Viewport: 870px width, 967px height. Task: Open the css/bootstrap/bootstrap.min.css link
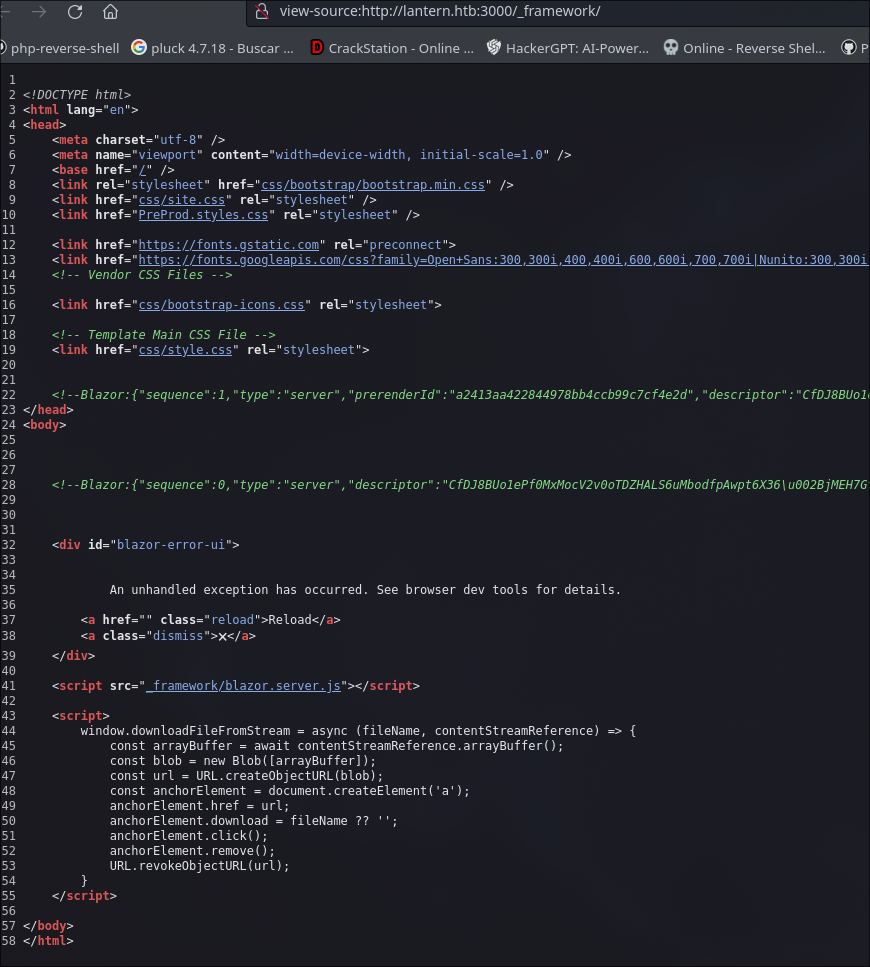point(373,184)
